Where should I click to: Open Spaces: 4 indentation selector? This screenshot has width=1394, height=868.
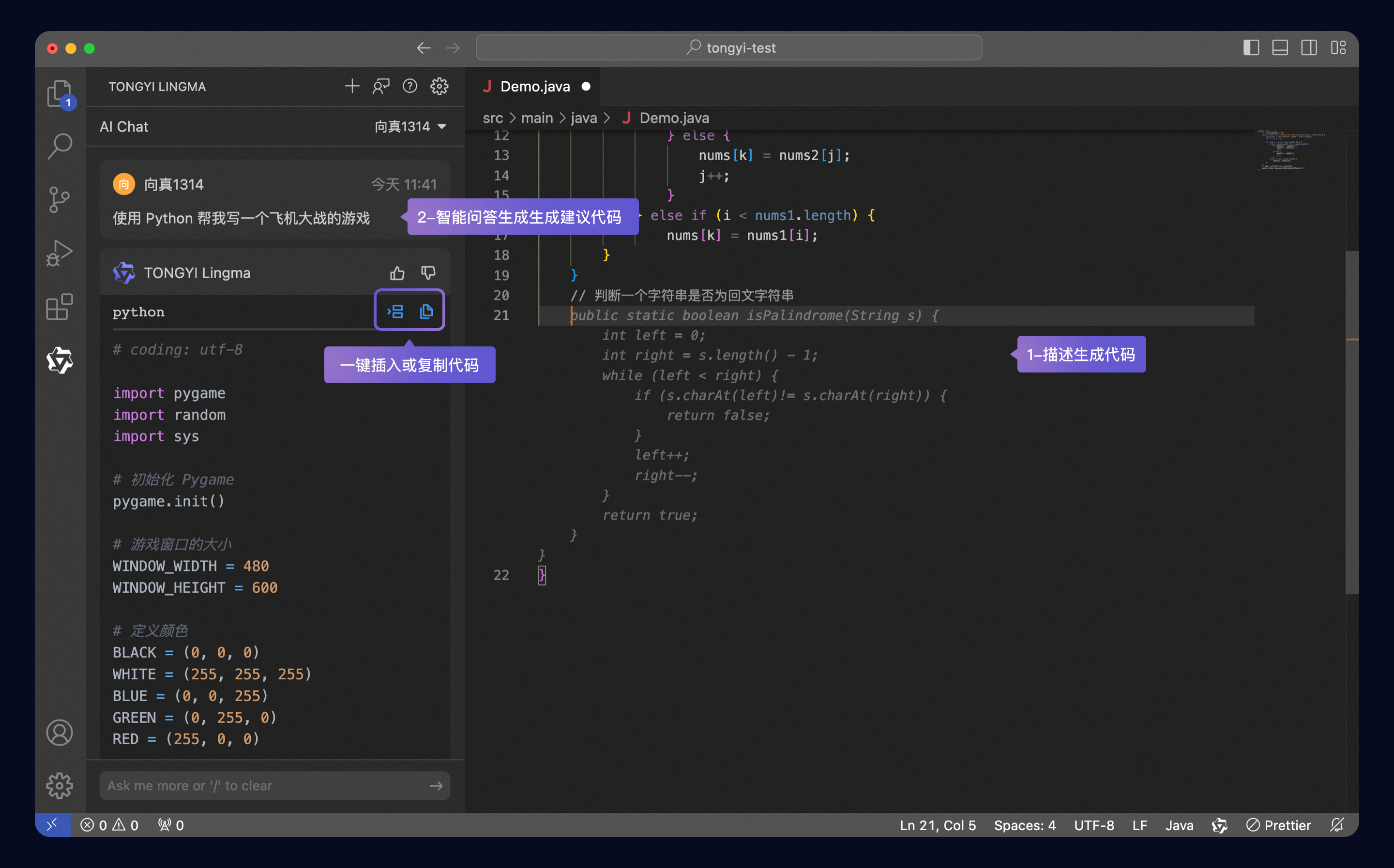[x=1024, y=825]
